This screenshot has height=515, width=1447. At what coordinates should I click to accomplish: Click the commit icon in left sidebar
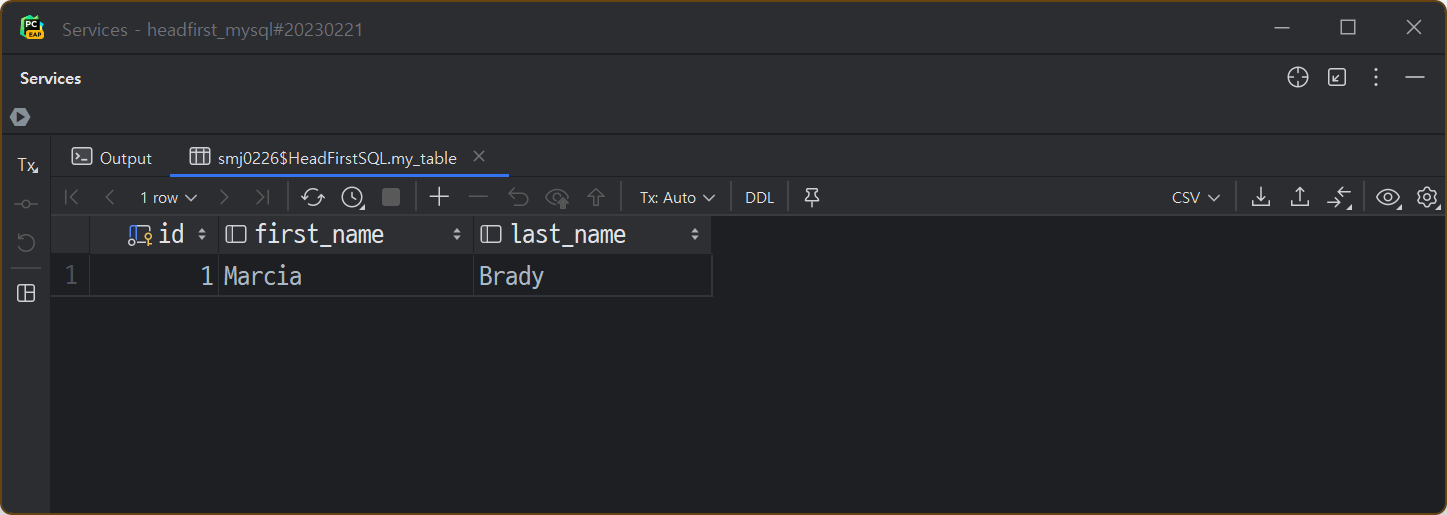27,204
